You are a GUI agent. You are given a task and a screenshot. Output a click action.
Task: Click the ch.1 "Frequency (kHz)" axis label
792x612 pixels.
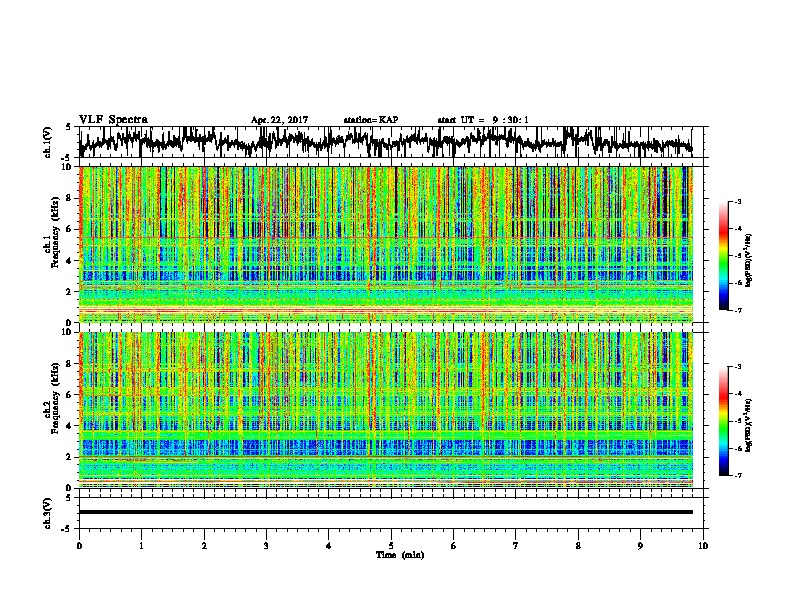coord(55,232)
